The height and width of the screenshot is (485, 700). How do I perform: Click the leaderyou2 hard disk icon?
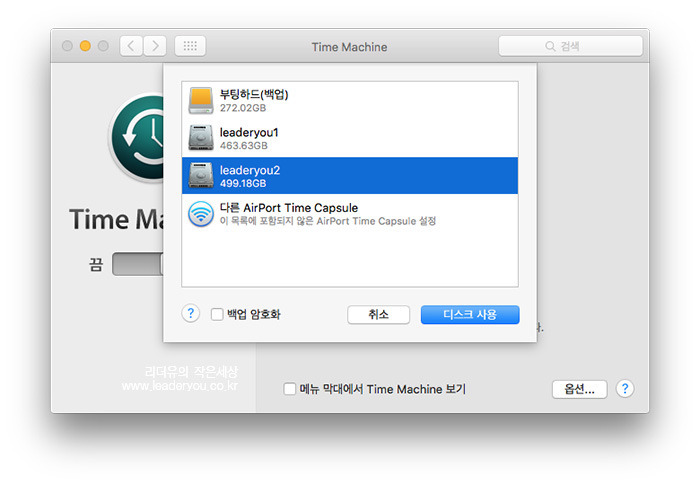(x=200, y=175)
